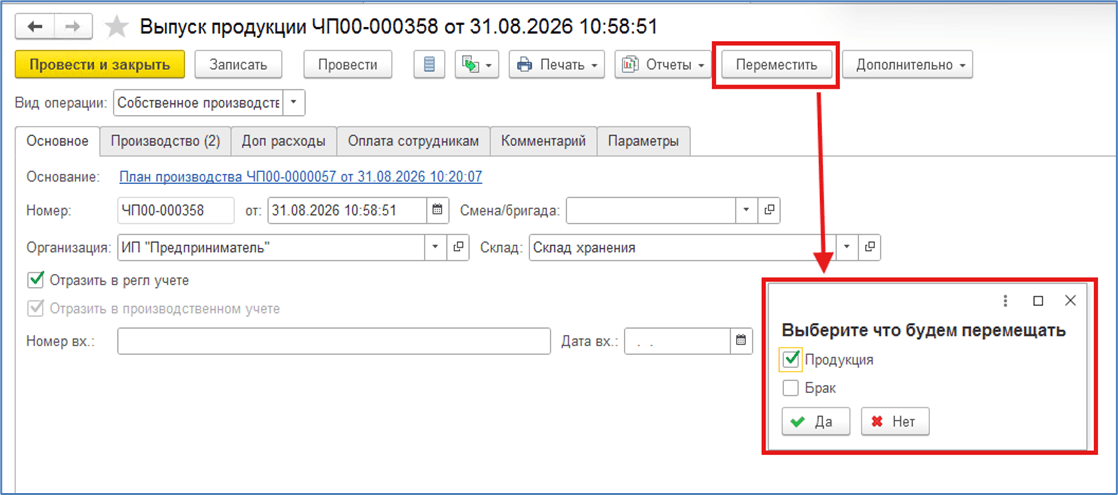Screen dimensions: 1118x495
Task: Open the document movements list icon
Action: [429, 64]
